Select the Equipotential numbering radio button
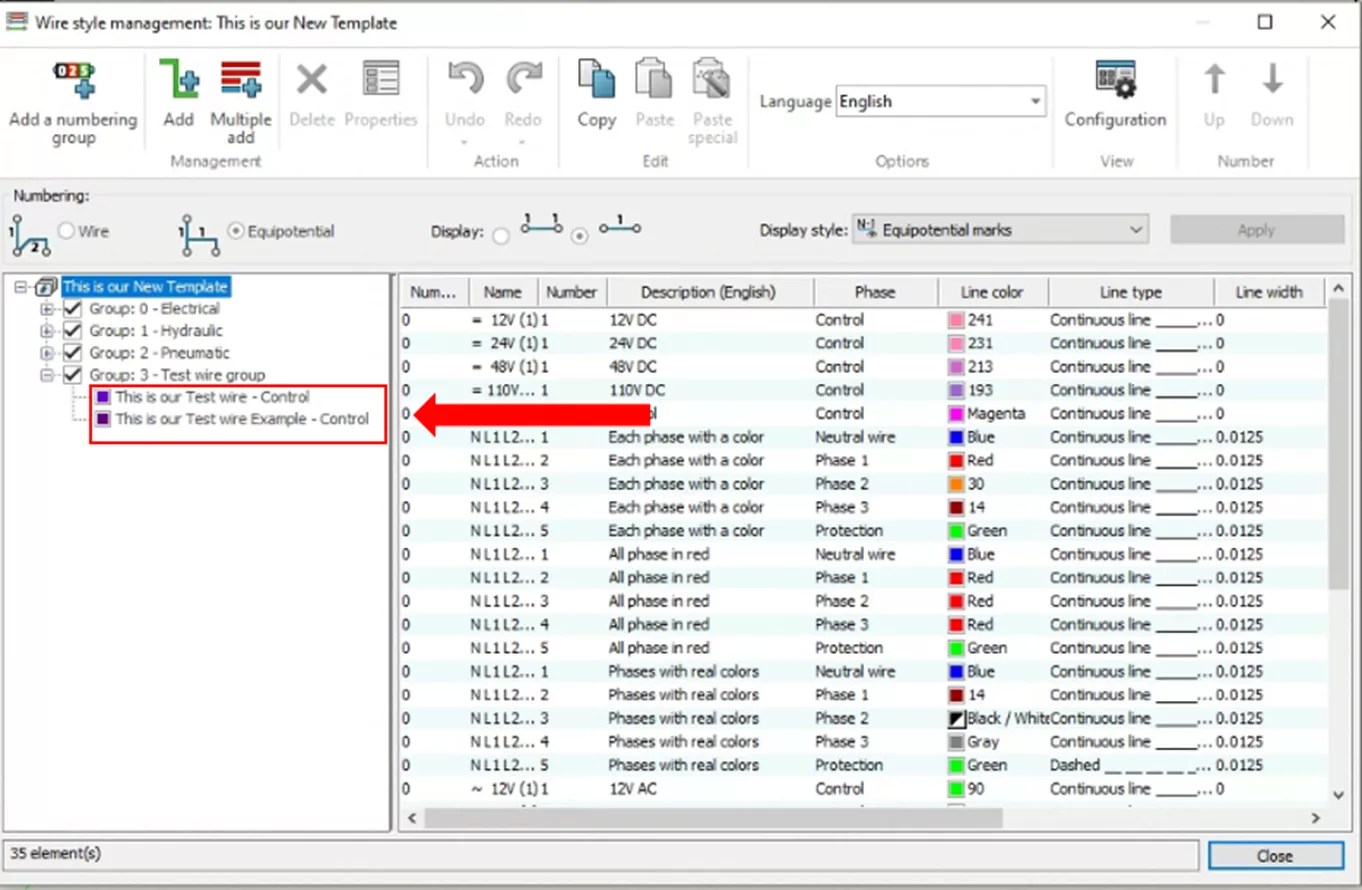The image size is (1362, 890). (x=236, y=231)
